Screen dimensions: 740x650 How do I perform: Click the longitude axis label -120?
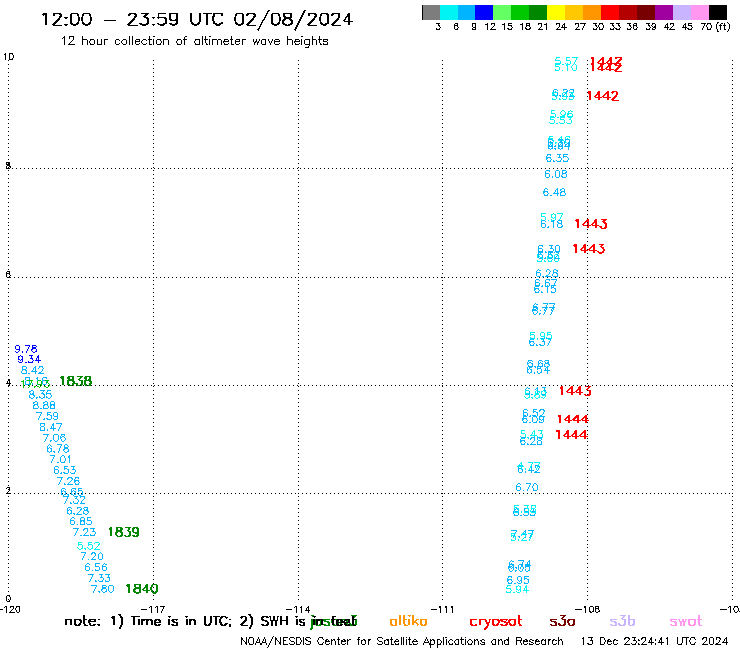(10, 609)
